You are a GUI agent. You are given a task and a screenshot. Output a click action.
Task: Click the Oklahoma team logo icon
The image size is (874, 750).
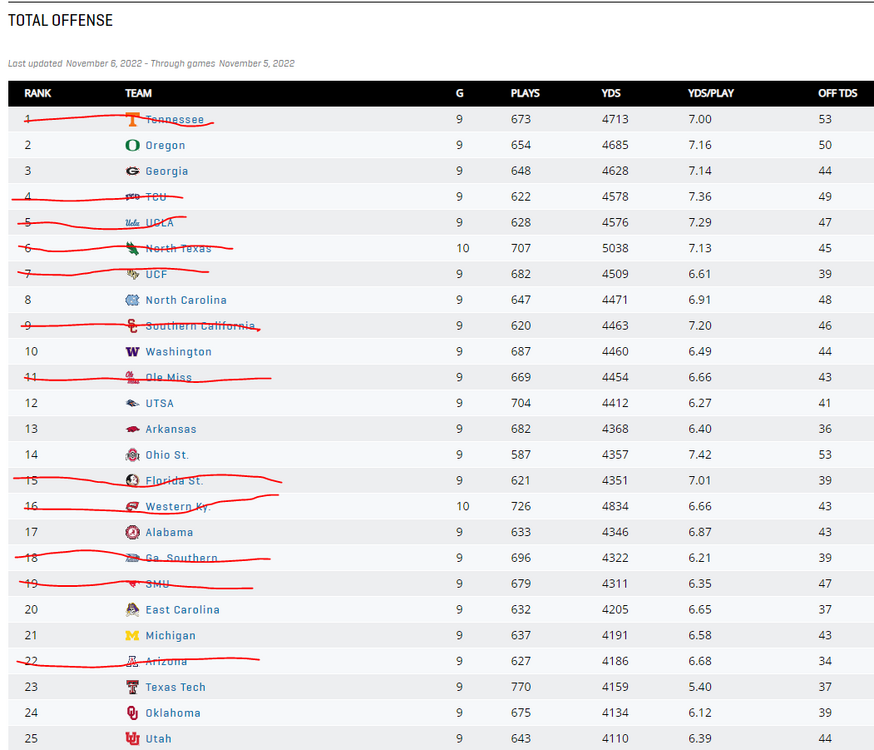(x=132, y=713)
